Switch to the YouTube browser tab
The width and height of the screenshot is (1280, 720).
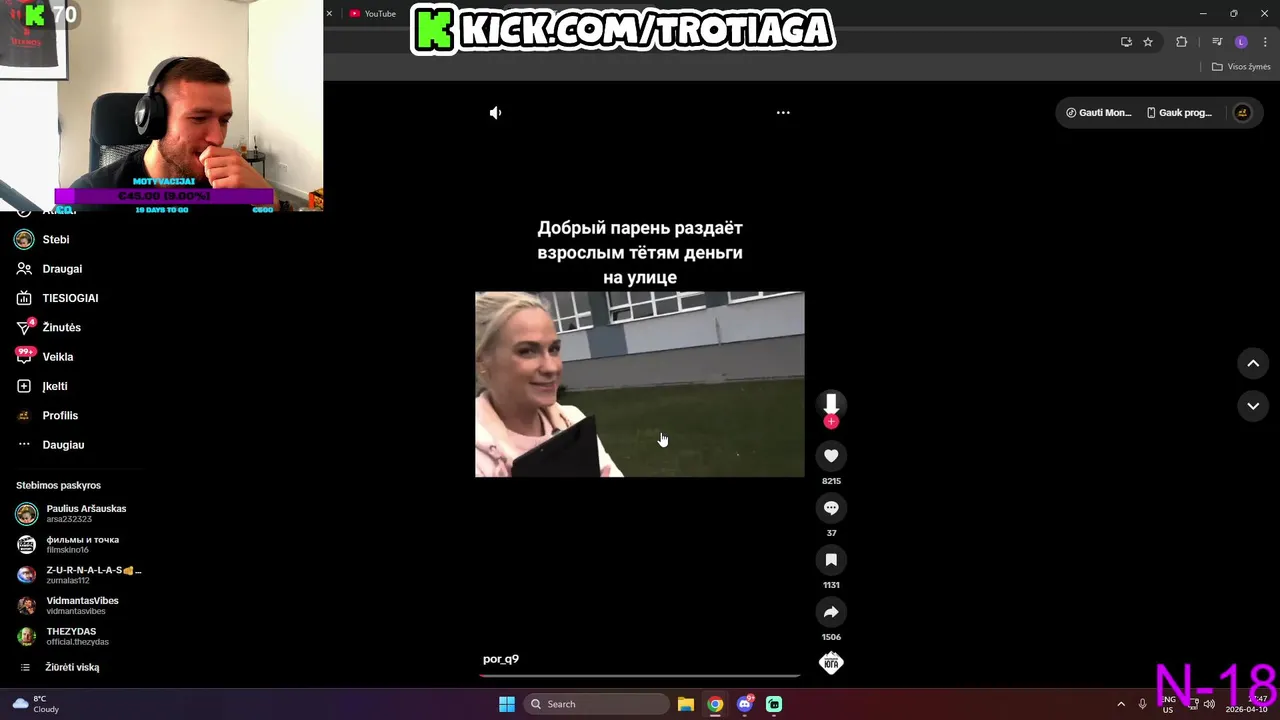(373, 14)
